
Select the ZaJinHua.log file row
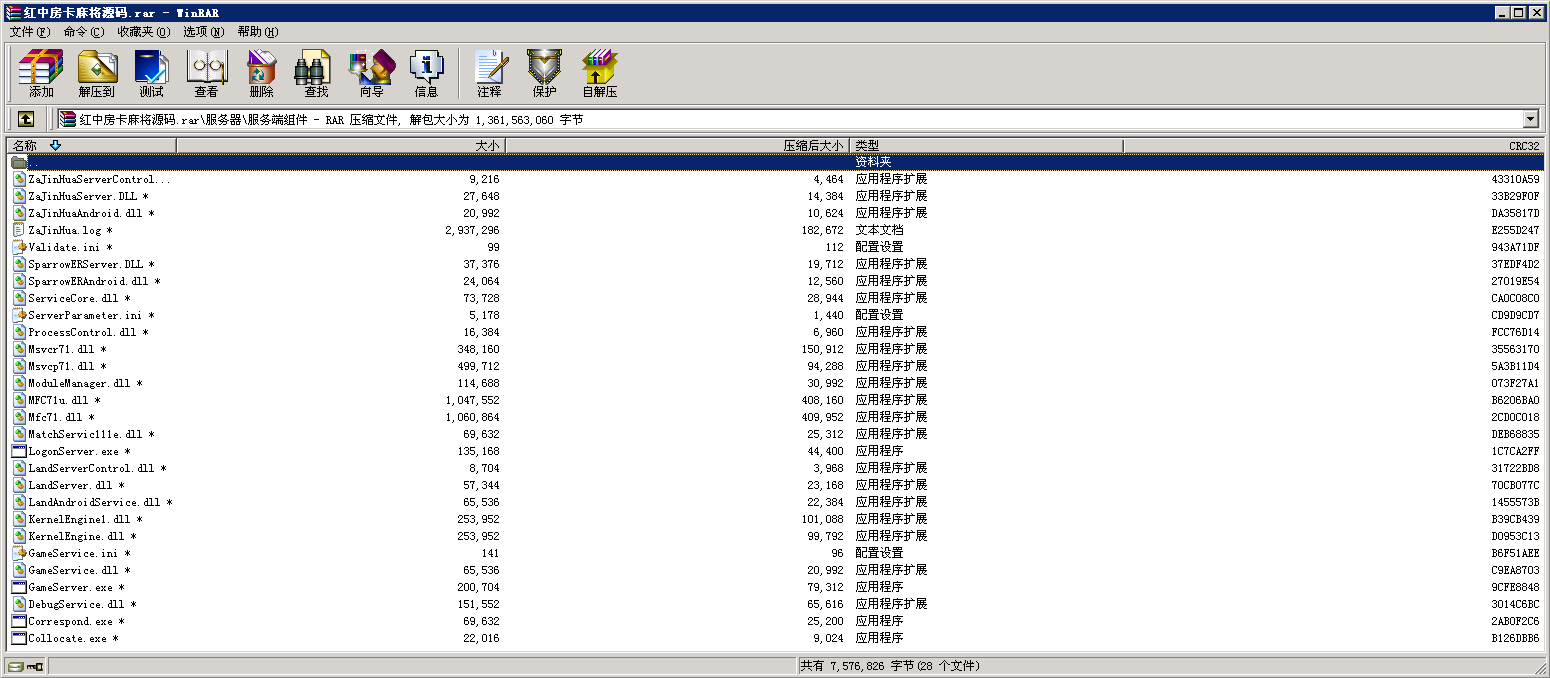click(64, 230)
